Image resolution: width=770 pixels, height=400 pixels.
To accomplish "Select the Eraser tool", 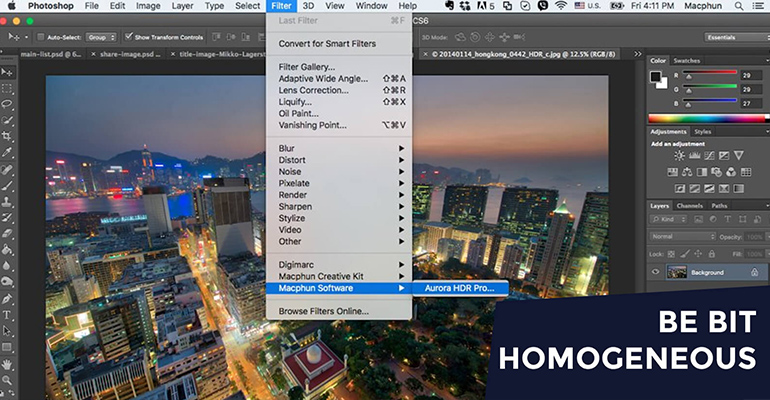I will 7,234.
